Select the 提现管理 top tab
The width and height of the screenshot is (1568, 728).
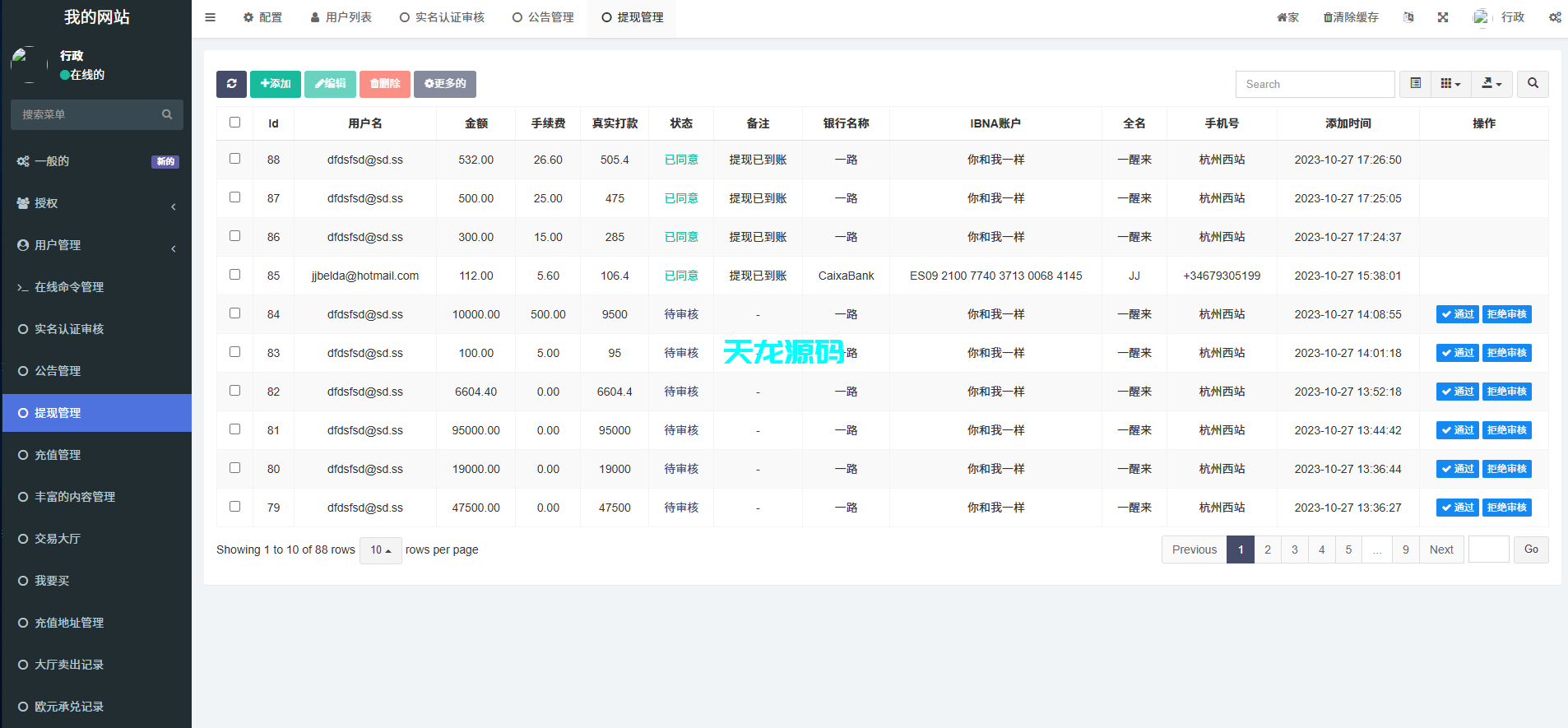coord(632,17)
